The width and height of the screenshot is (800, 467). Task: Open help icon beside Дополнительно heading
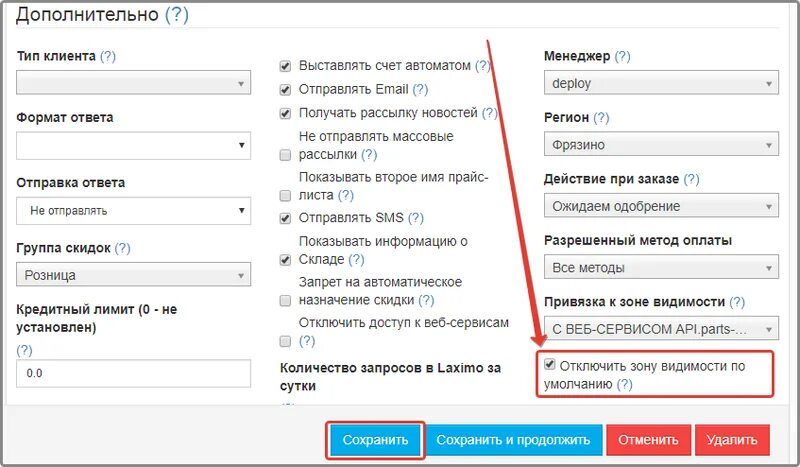click(x=177, y=14)
